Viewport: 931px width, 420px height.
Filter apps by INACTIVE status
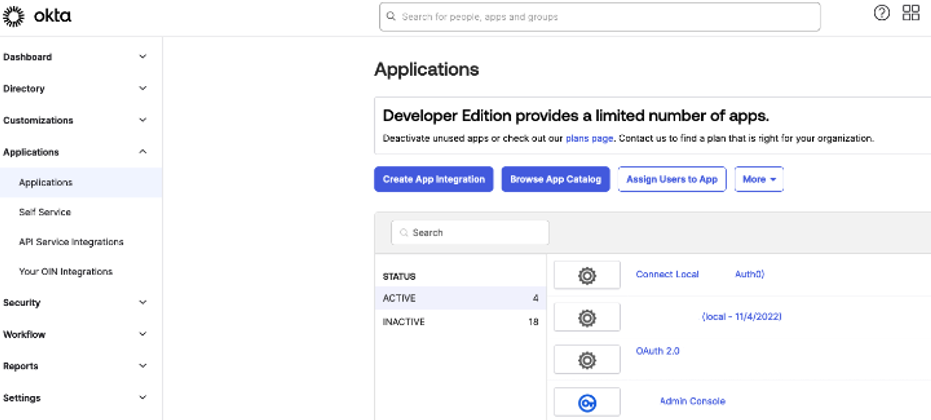pyautogui.click(x=403, y=322)
